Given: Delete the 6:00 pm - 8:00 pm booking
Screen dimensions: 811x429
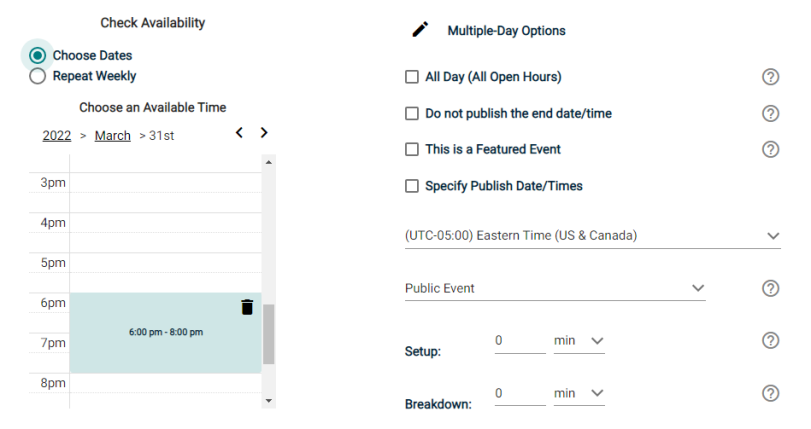Looking at the screenshot, I should 247,307.
